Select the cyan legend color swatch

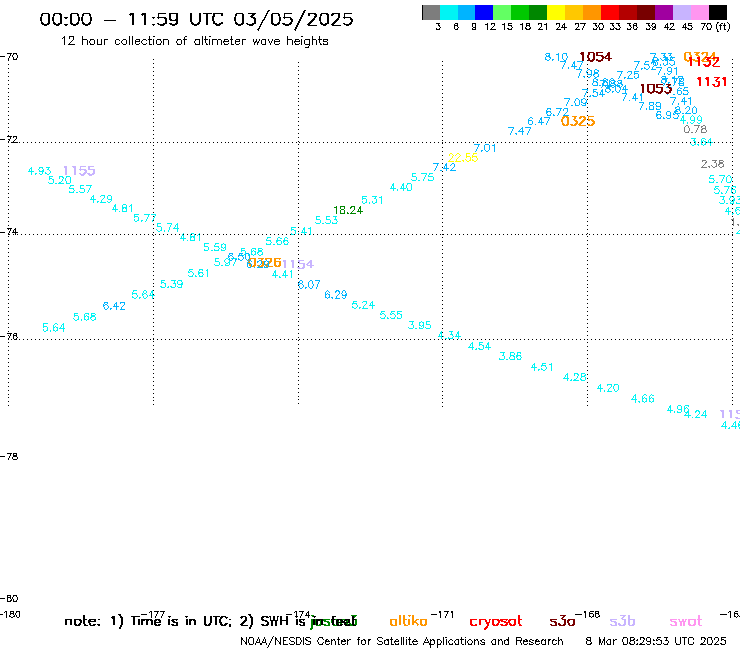click(449, 12)
